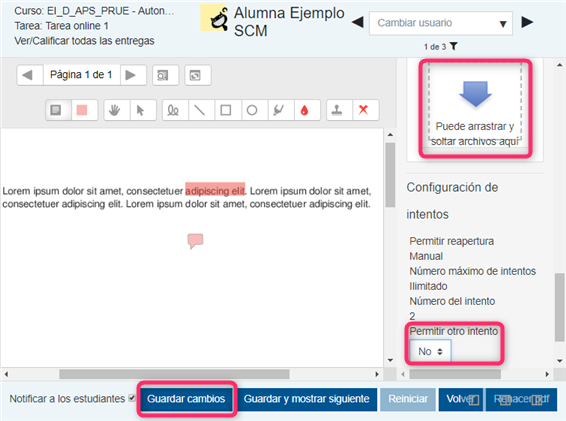Switch to previous user with left arrow
The width and height of the screenshot is (566, 421).
click(x=358, y=22)
